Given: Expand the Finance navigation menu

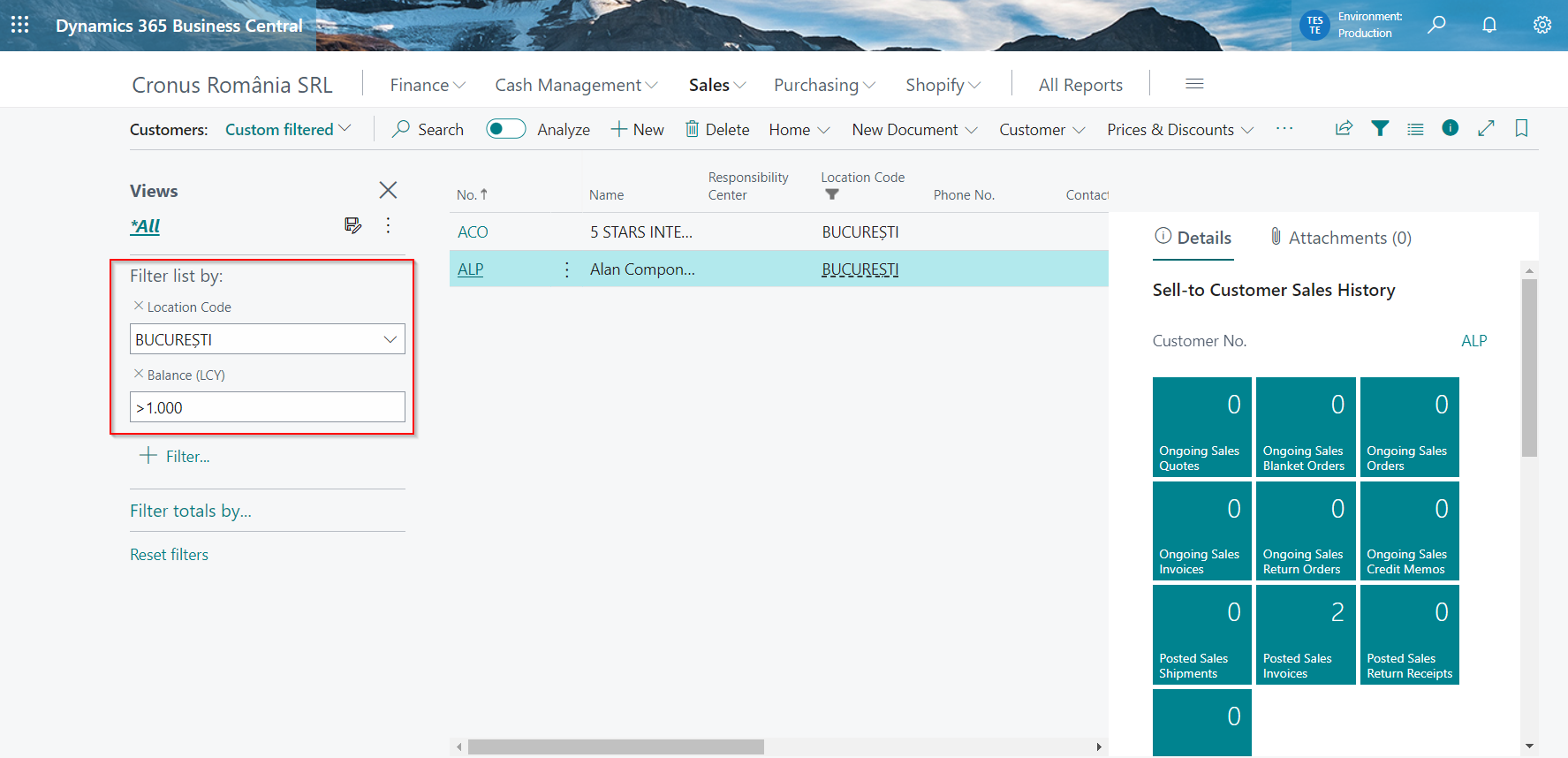Looking at the screenshot, I should click(x=428, y=85).
